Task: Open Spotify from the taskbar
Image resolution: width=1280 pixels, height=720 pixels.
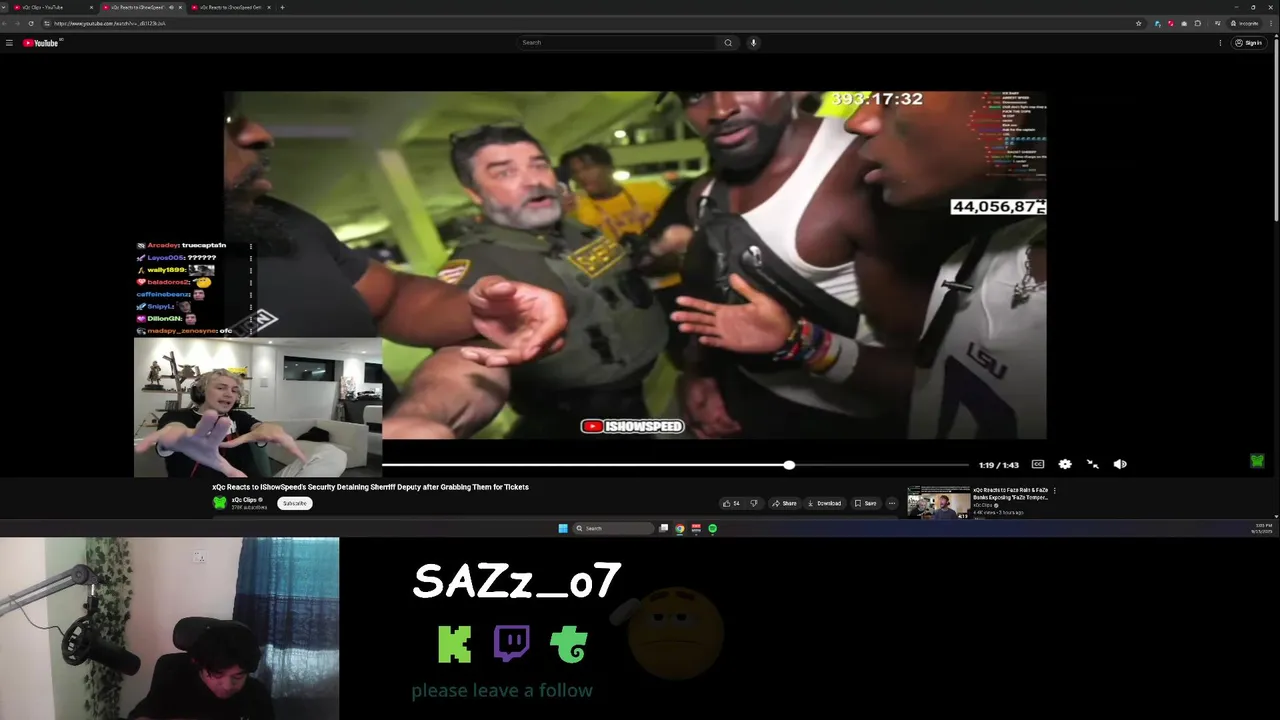Action: pyautogui.click(x=712, y=528)
